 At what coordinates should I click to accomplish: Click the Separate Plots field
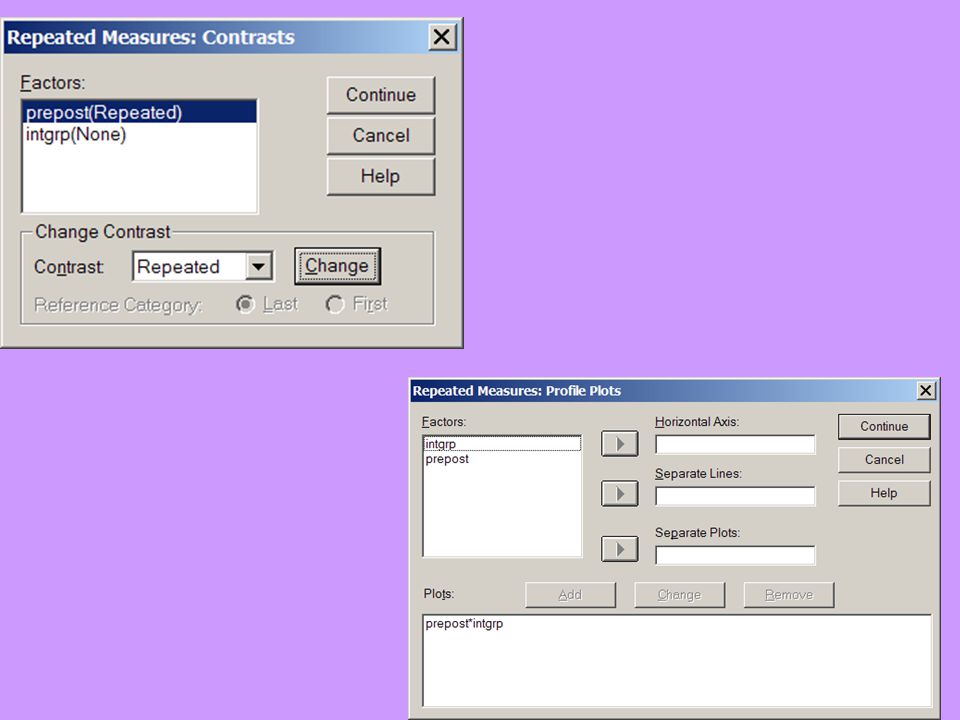coord(735,555)
